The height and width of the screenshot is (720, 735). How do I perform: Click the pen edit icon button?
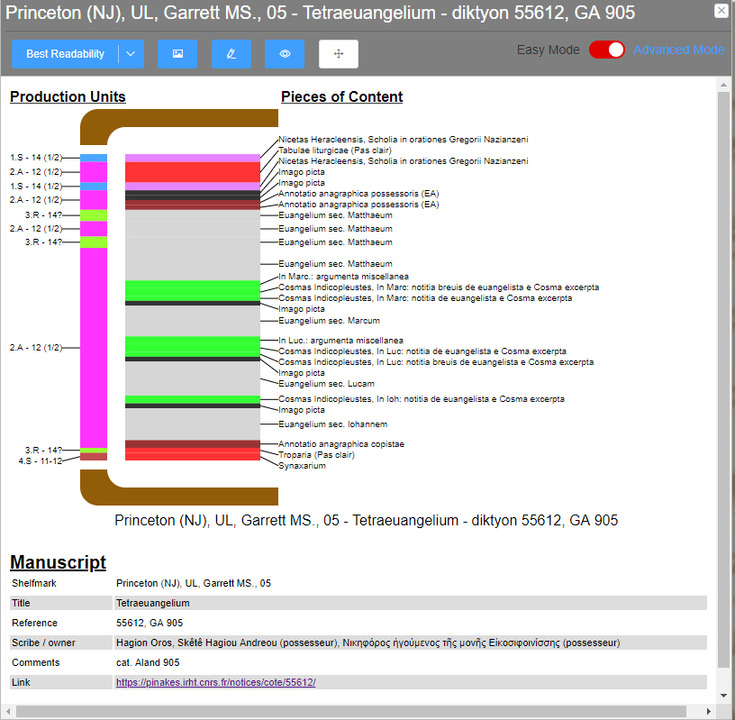[231, 54]
